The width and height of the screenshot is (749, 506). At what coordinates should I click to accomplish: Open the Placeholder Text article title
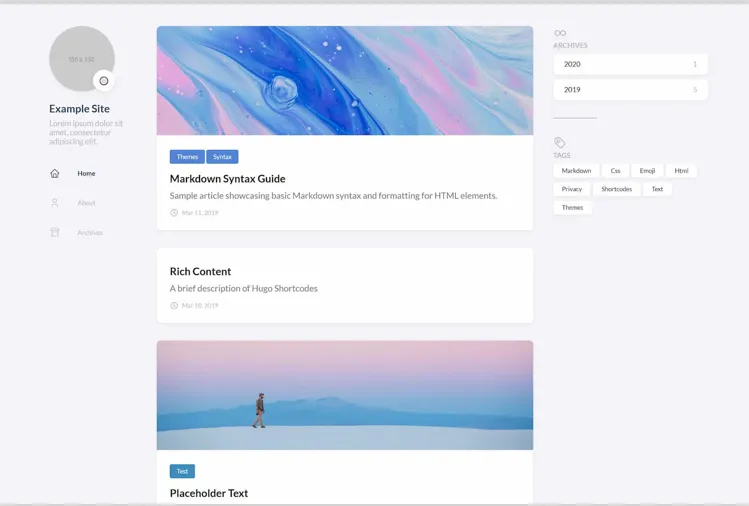[209, 493]
